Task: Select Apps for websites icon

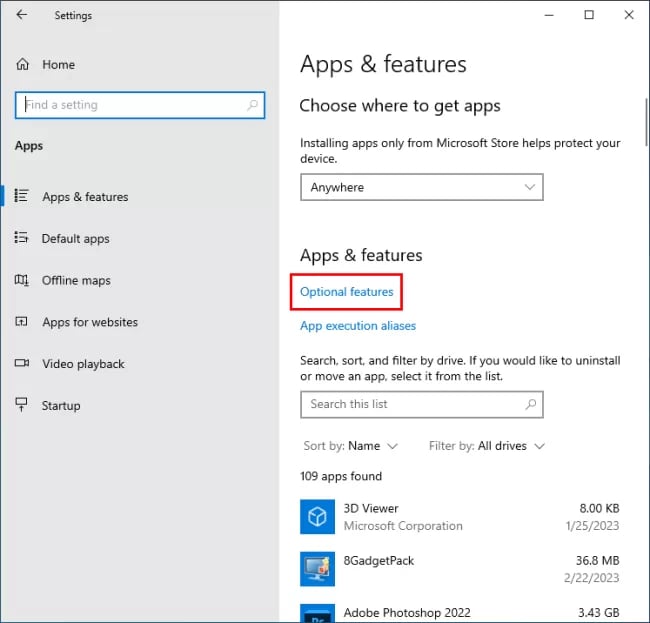Action: click(21, 321)
